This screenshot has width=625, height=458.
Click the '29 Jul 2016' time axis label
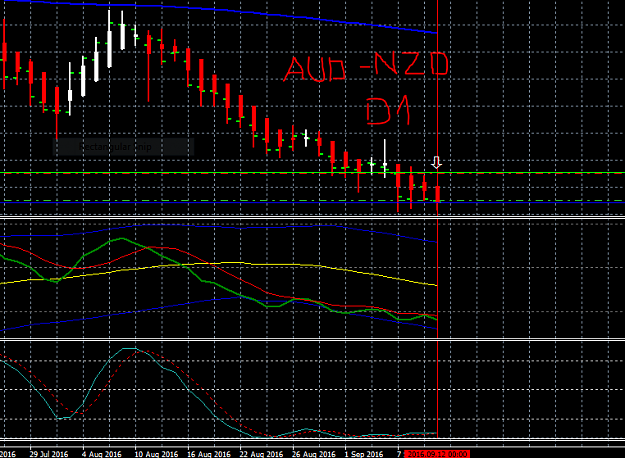tap(49, 454)
